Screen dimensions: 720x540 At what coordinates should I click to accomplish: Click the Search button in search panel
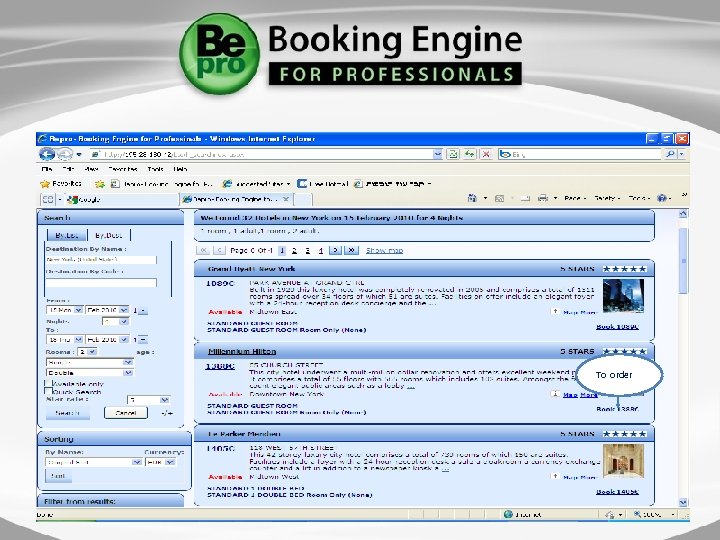click(68, 413)
